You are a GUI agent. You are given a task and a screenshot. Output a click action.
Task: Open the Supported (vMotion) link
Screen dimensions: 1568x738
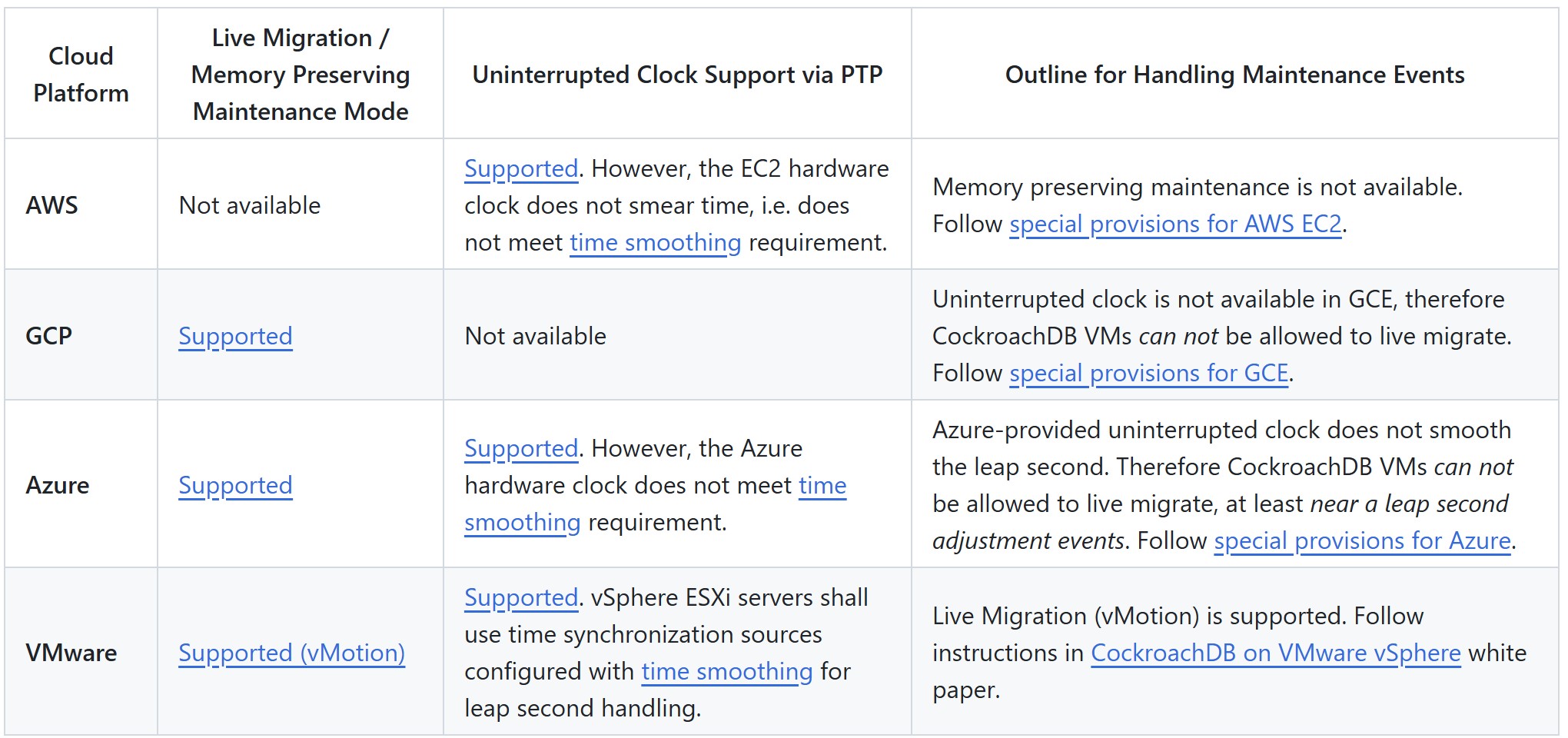point(291,653)
